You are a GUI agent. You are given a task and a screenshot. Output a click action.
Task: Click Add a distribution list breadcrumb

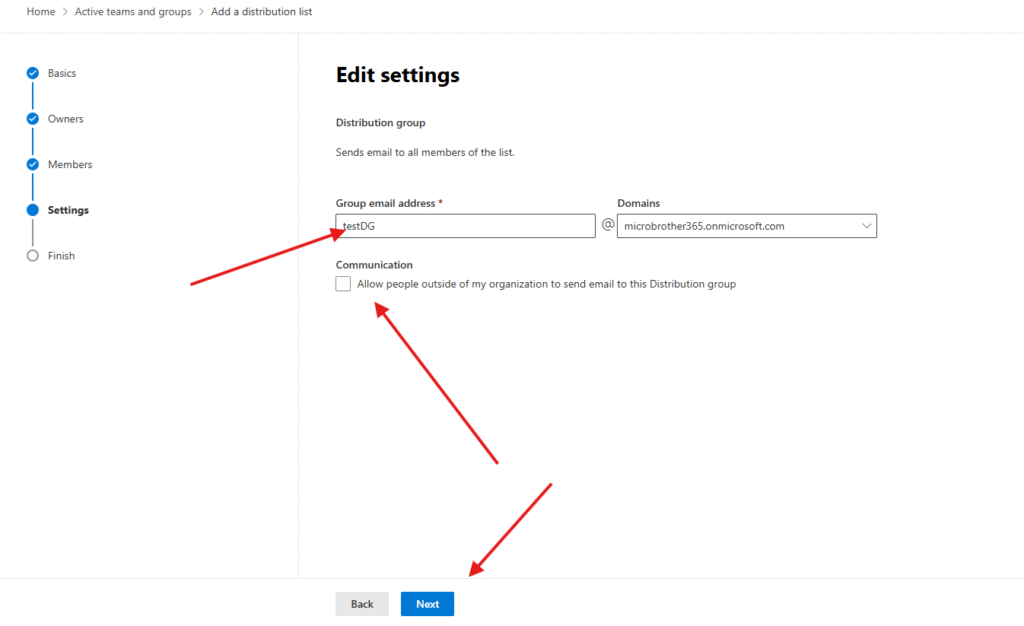pyautogui.click(x=261, y=12)
